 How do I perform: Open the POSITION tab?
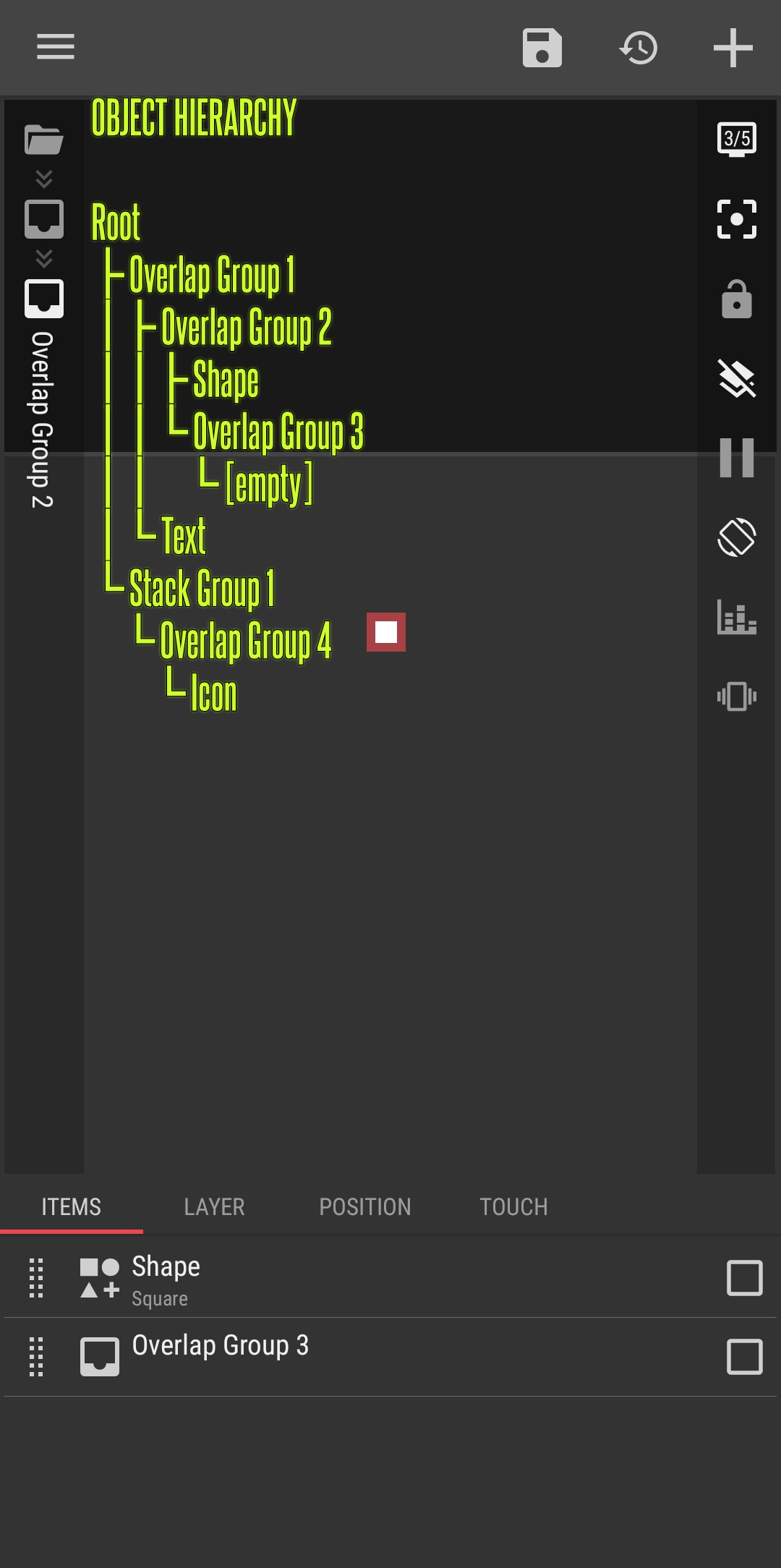365,1207
